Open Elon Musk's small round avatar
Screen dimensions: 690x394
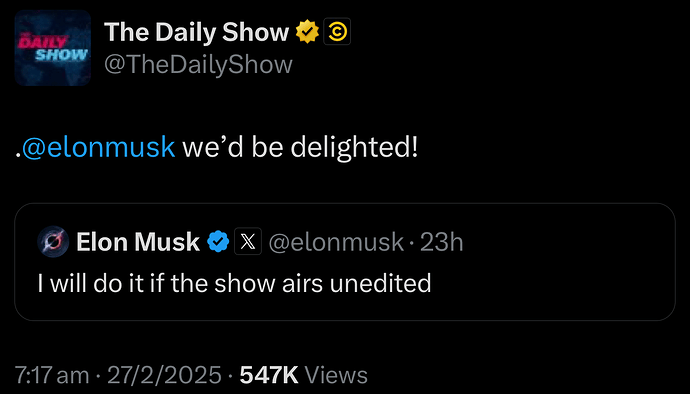click(53, 241)
